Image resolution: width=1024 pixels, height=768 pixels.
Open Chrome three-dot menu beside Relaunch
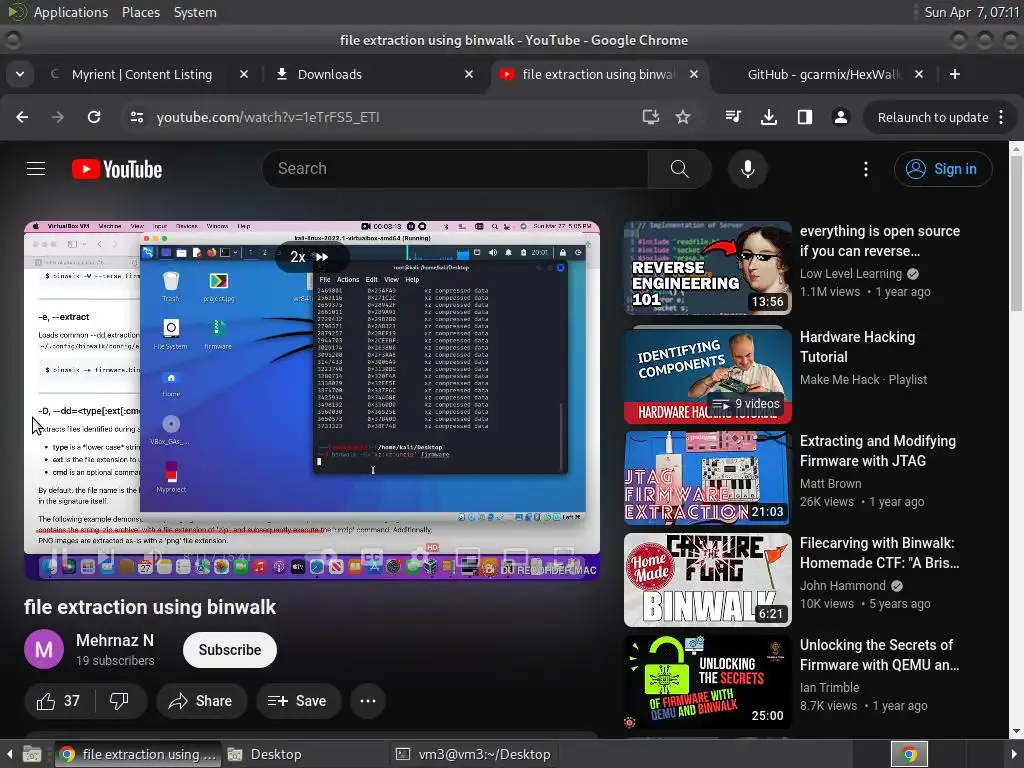pyautogui.click(x=1002, y=118)
